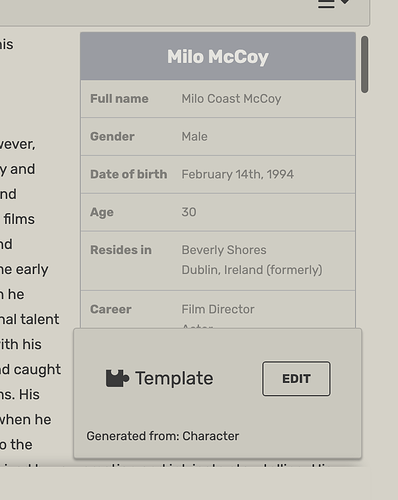
Task: Click the Date of birth label
Action: point(128,174)
